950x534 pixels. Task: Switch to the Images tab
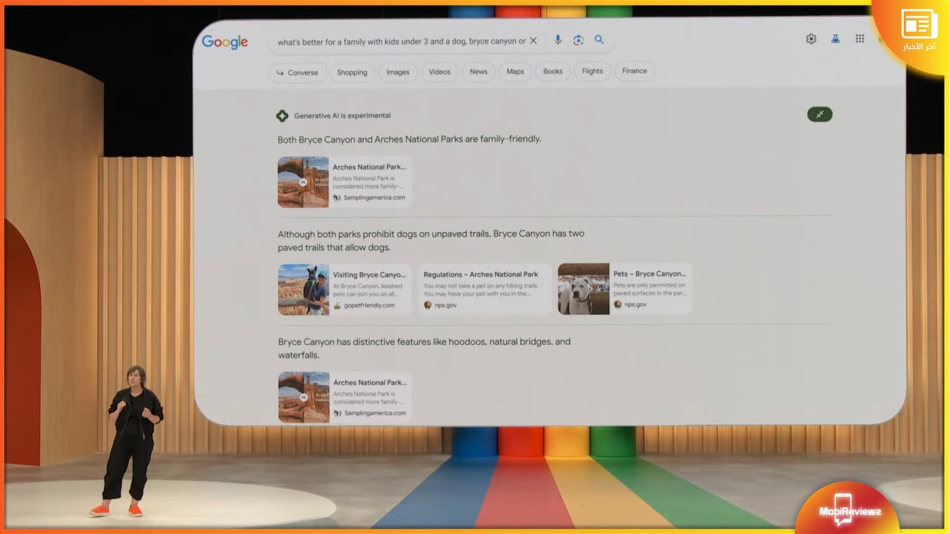(397, 72)
